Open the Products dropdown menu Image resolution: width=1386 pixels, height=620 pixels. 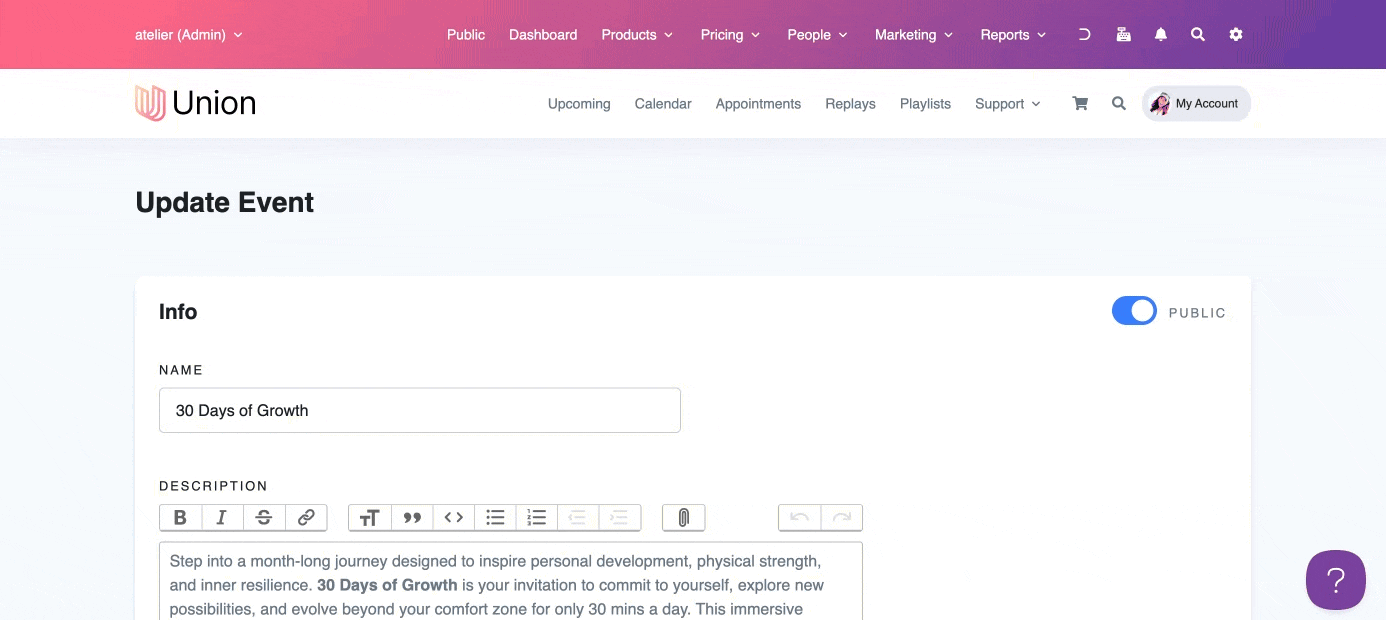[637, 34]
